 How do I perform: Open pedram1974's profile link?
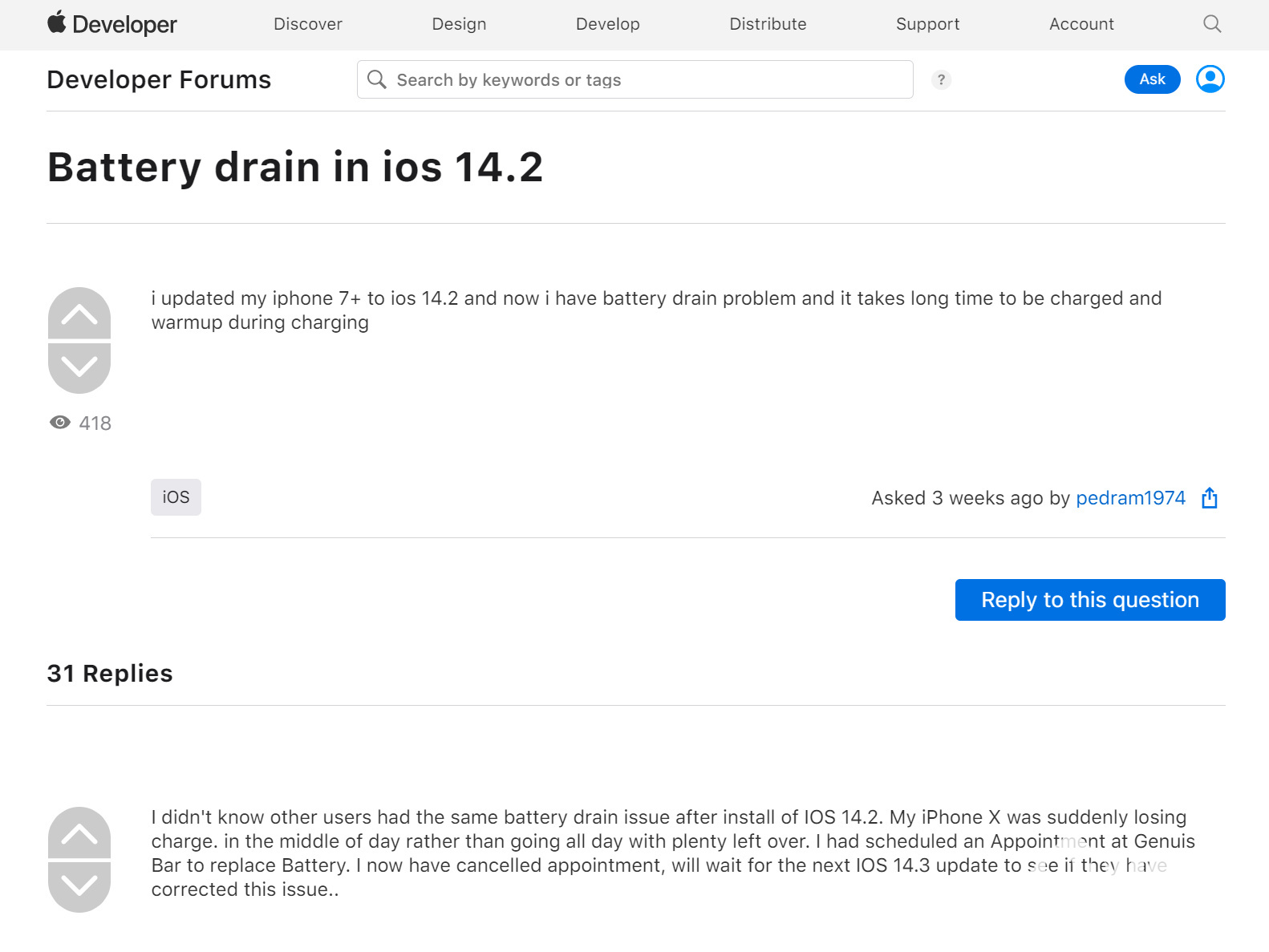click(1130, 498)
